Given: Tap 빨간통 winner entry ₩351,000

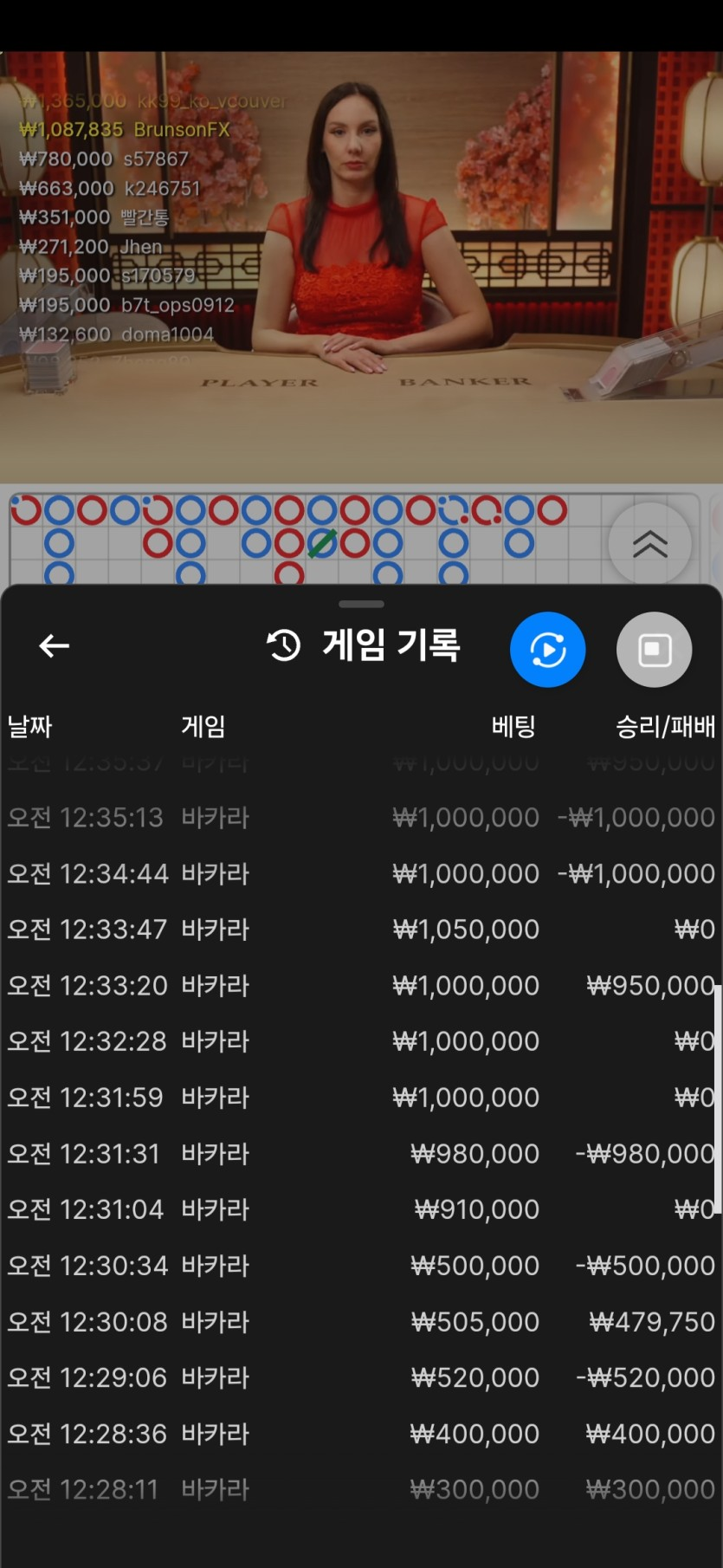Looking at the screenshot, I should [94, 217].
